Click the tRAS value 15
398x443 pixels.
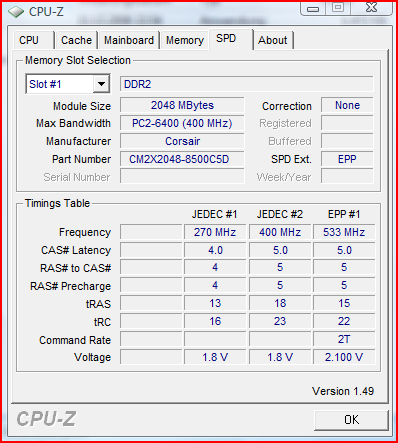coord(344,303)
